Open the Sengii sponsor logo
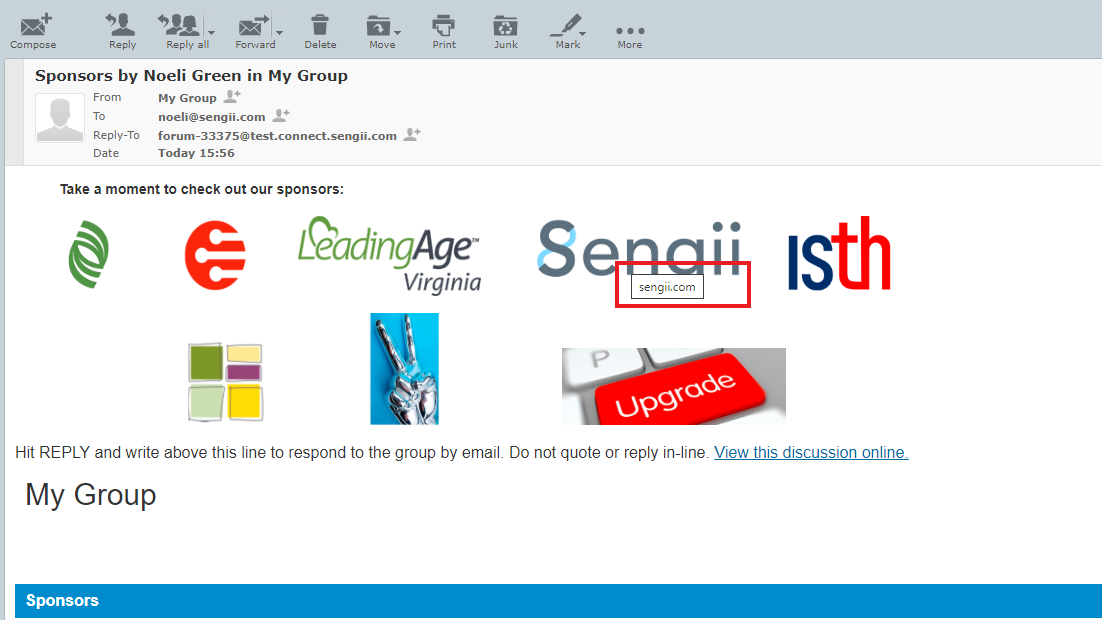Image resolution: width=1102 pixels, height=620 pixels. click(x=639, y=250)
